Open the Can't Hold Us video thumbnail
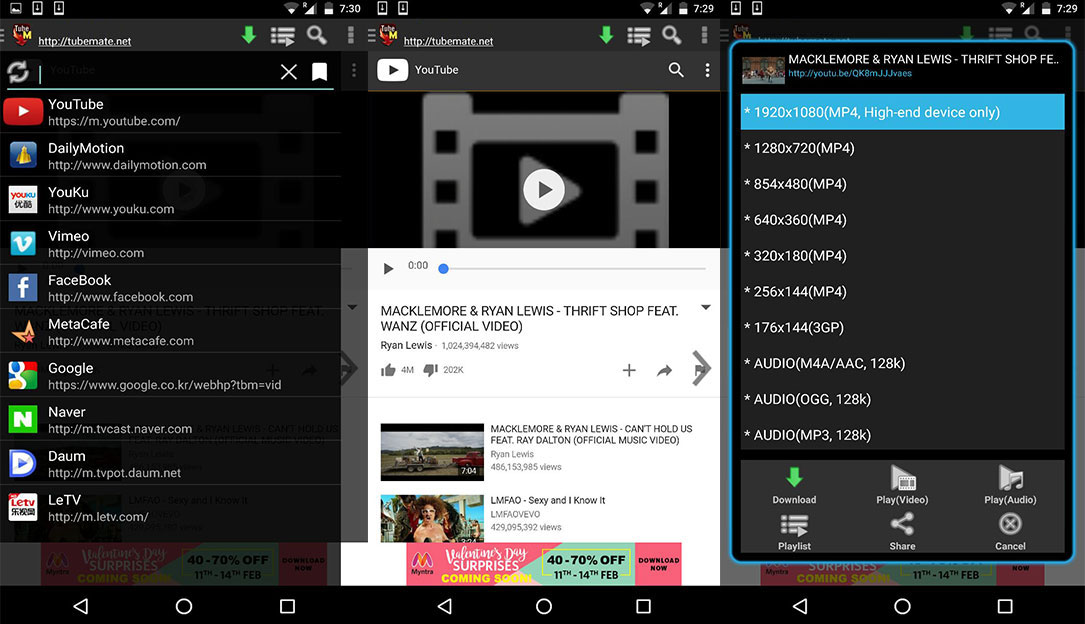Image resolution: width=1085 pixels, height=624 pixels. [x=432, y=452]
